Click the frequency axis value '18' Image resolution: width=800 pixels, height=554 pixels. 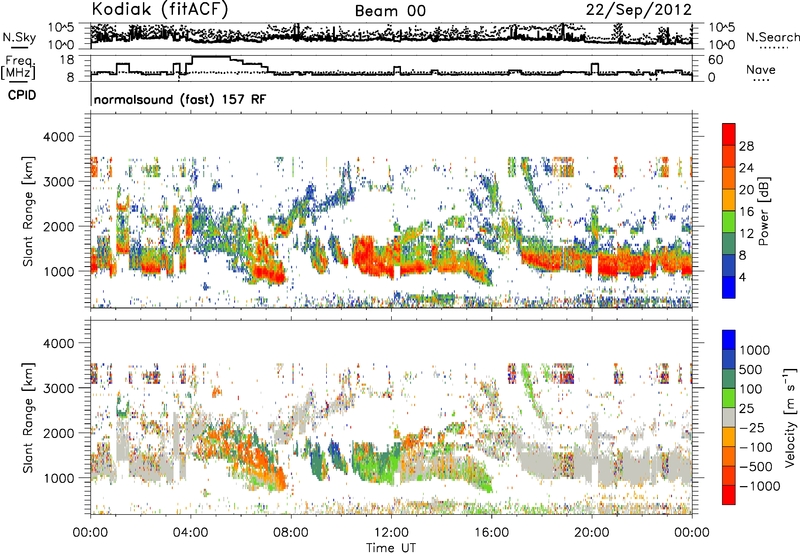pos(67,60)
